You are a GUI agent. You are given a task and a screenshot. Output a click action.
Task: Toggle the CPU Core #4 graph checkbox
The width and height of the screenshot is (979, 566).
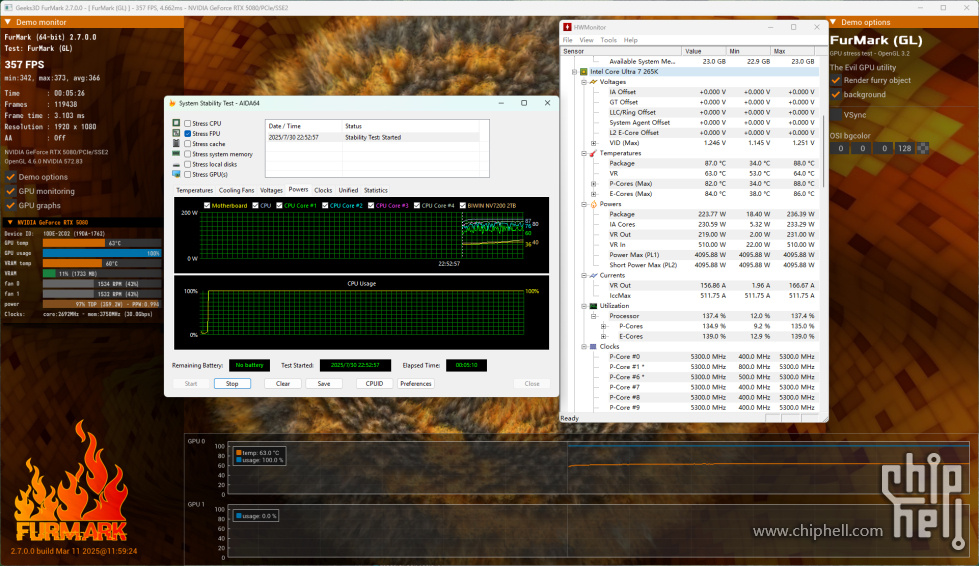pos(416,205)
